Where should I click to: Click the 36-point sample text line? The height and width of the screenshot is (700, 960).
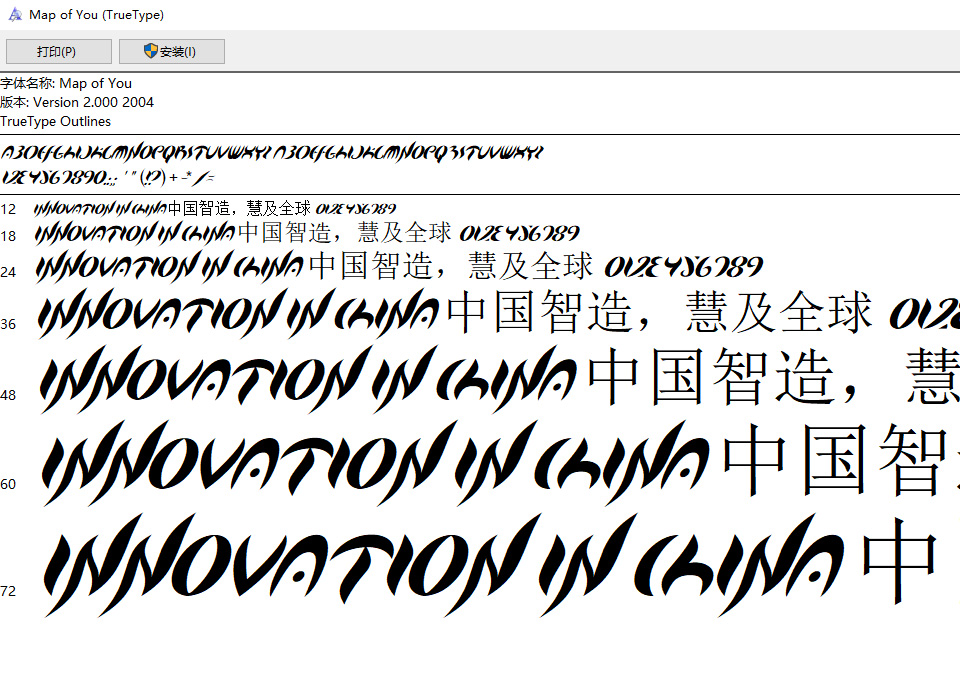click(498, 314)
